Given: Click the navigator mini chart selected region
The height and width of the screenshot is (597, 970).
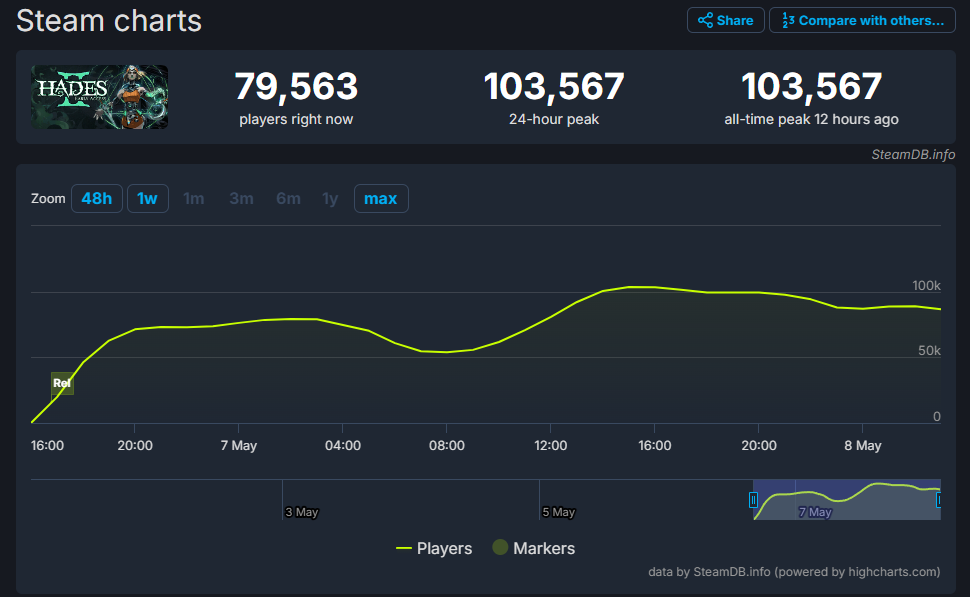Looking at the screenshot, I should [x=846, y=499].
